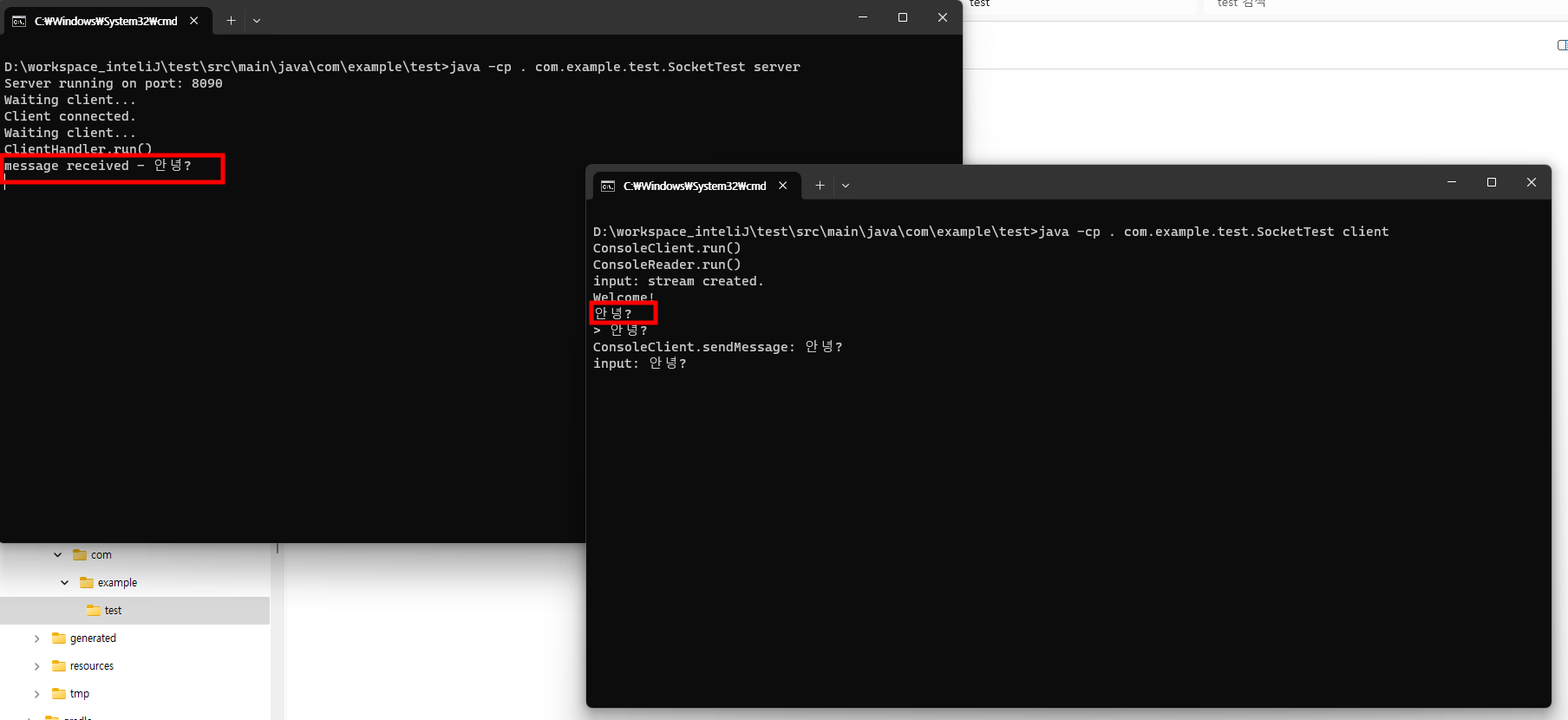Viewport: 1568px width, 720px height.
Task: Close the client cmd tab
Action: [x=783, y=186]
